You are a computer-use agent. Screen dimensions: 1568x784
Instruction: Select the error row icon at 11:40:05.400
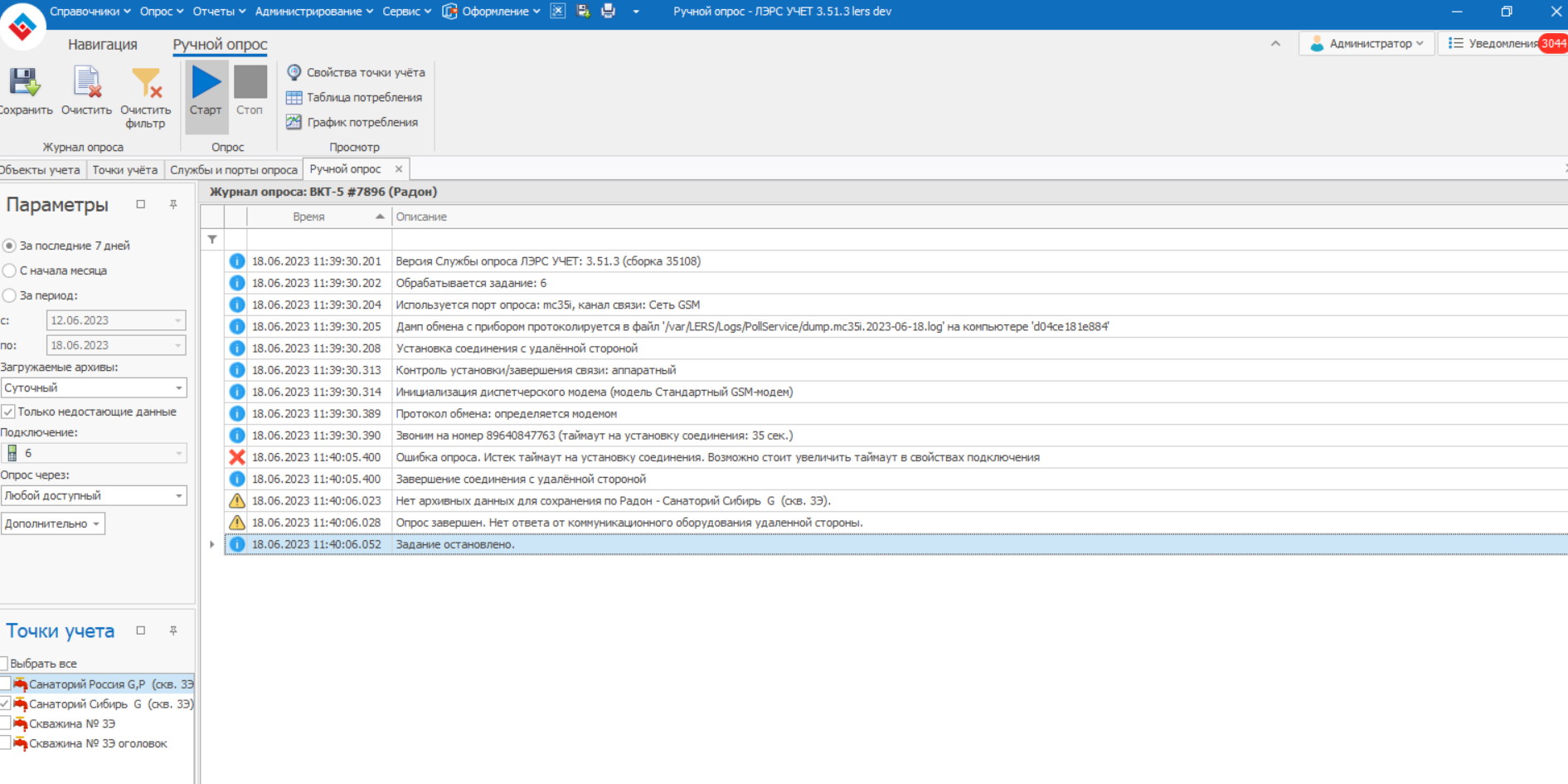(x=236, y=457)
